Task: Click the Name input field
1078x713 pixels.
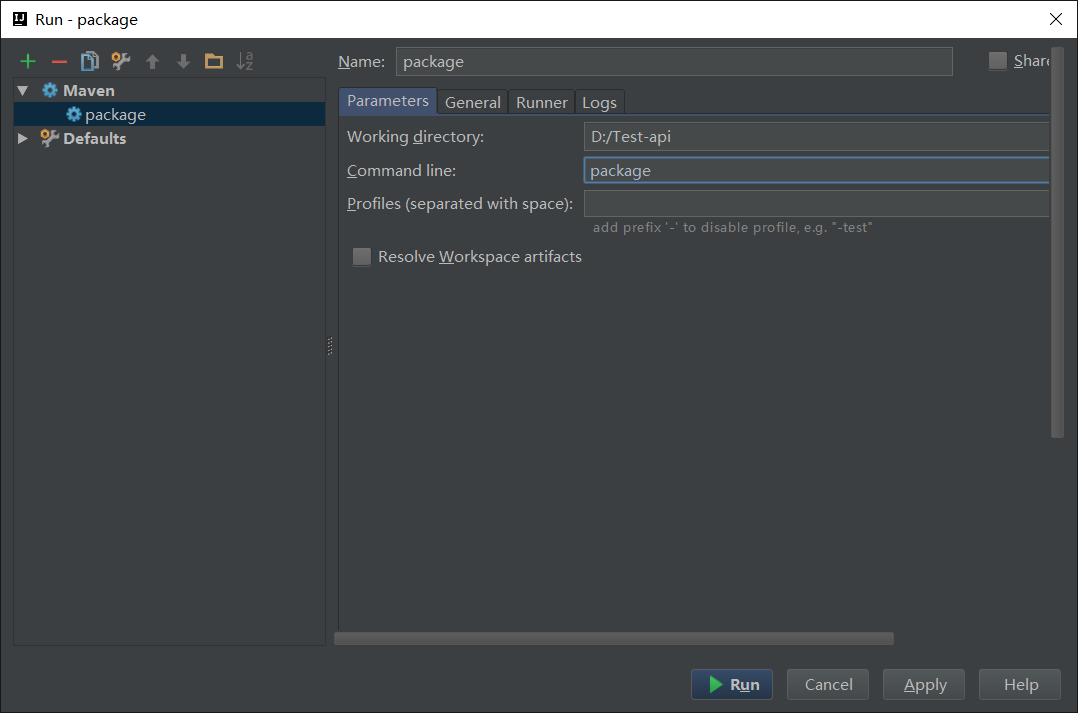Action: pyautogui.click(x=674, y=61)
